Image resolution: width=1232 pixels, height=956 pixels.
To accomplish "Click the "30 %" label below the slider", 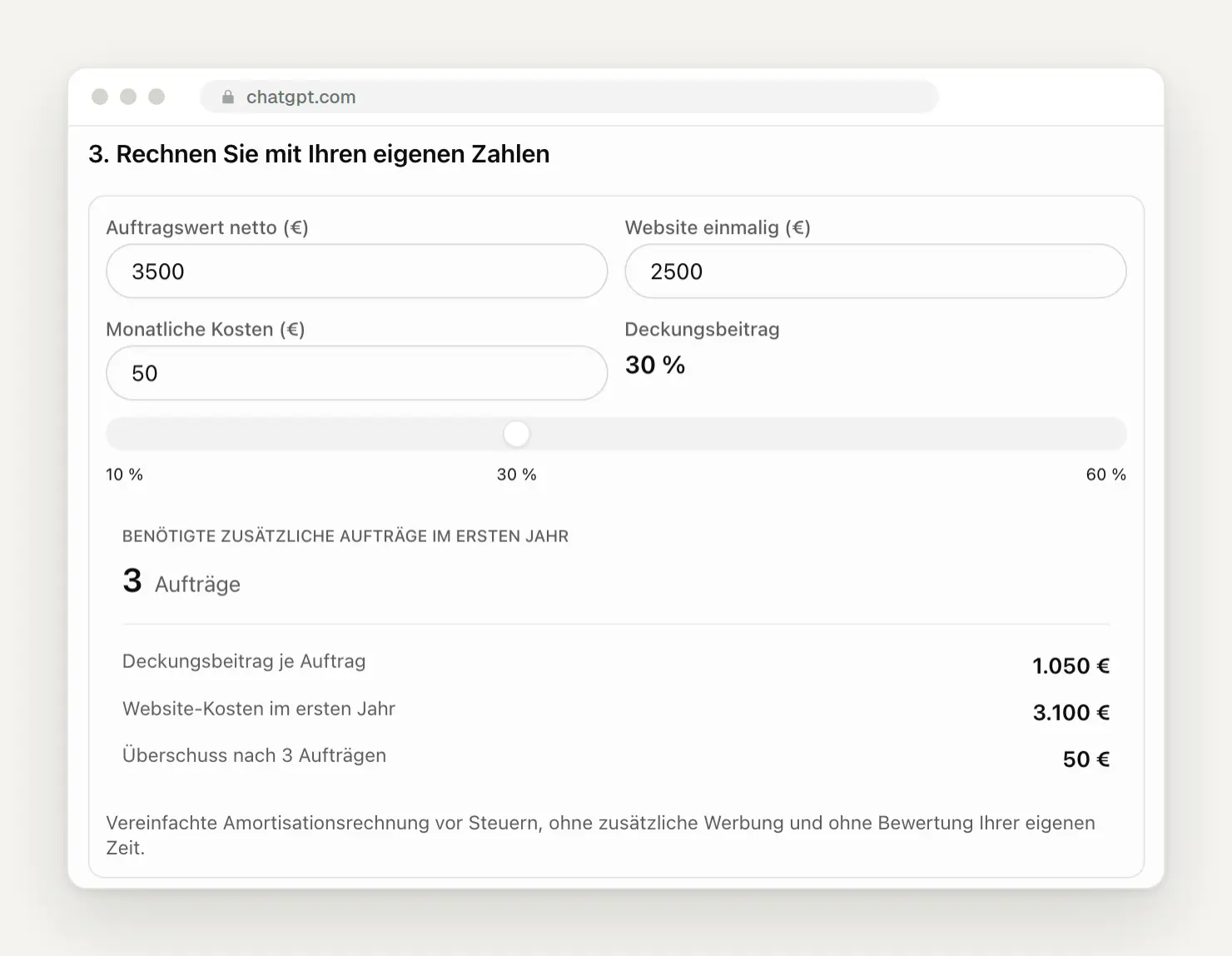I will [x=517, y=475].
